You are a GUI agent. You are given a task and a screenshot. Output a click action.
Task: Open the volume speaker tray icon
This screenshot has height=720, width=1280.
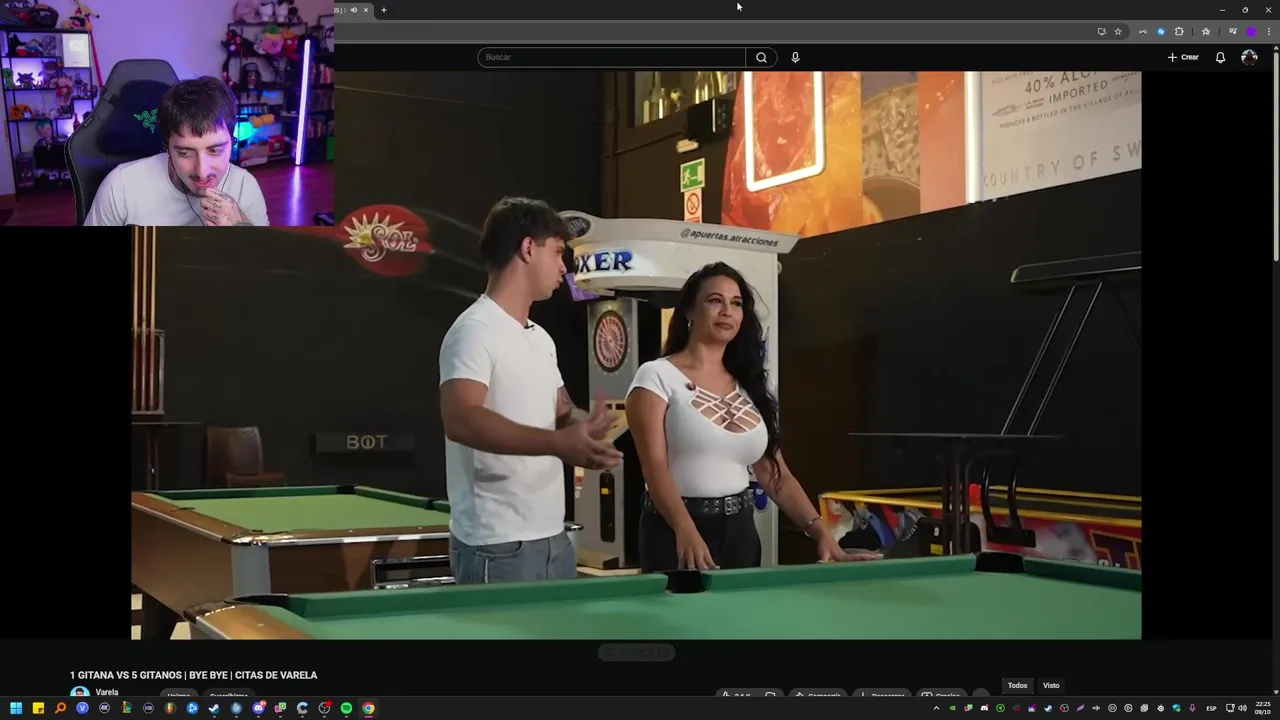click(x=1243, y=708)
